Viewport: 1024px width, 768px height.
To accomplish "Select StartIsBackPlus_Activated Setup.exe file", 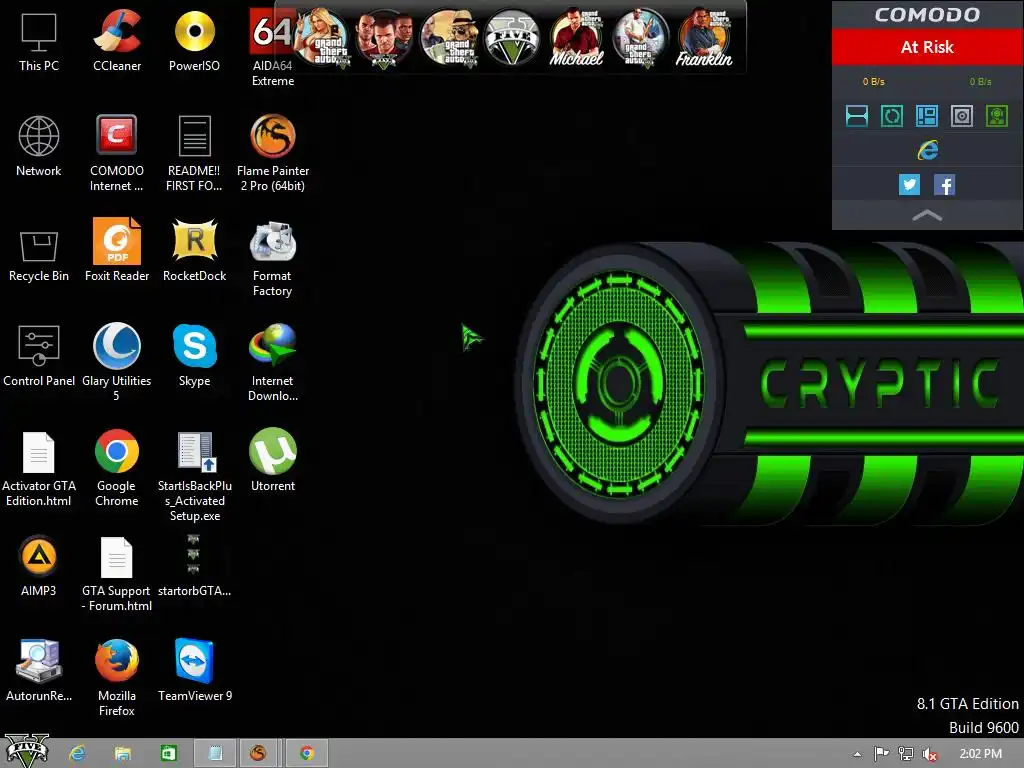I will tap(194, 477).
